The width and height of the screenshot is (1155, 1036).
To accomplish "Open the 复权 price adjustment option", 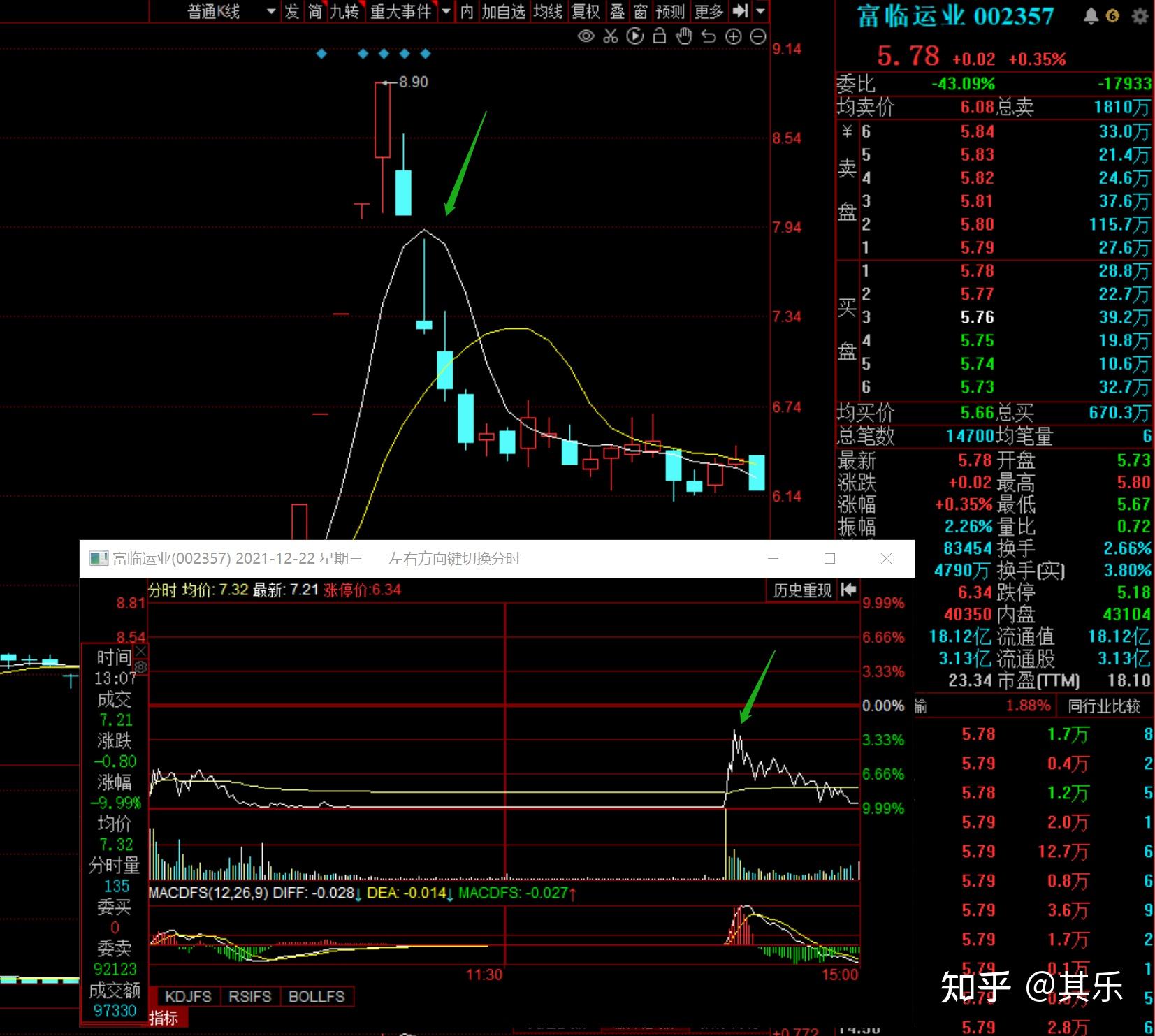I will point(586,11).
